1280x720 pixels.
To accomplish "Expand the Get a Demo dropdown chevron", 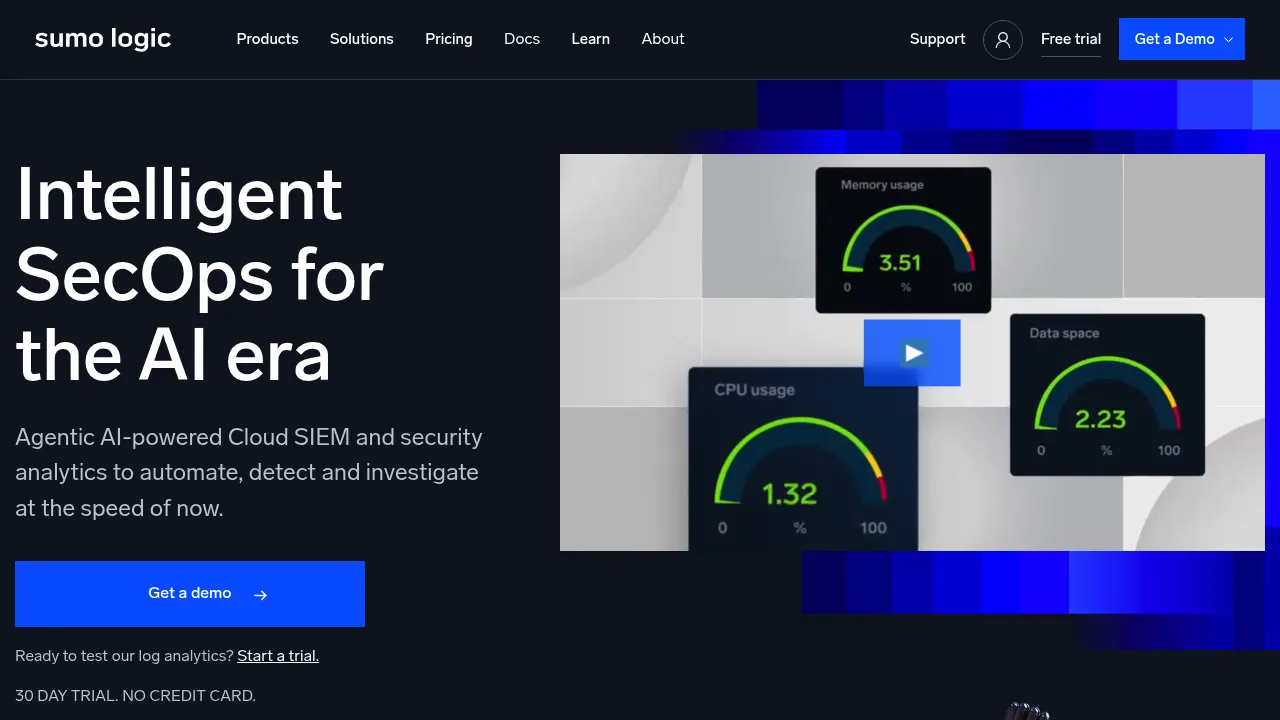I will (x=1229, y=40).
